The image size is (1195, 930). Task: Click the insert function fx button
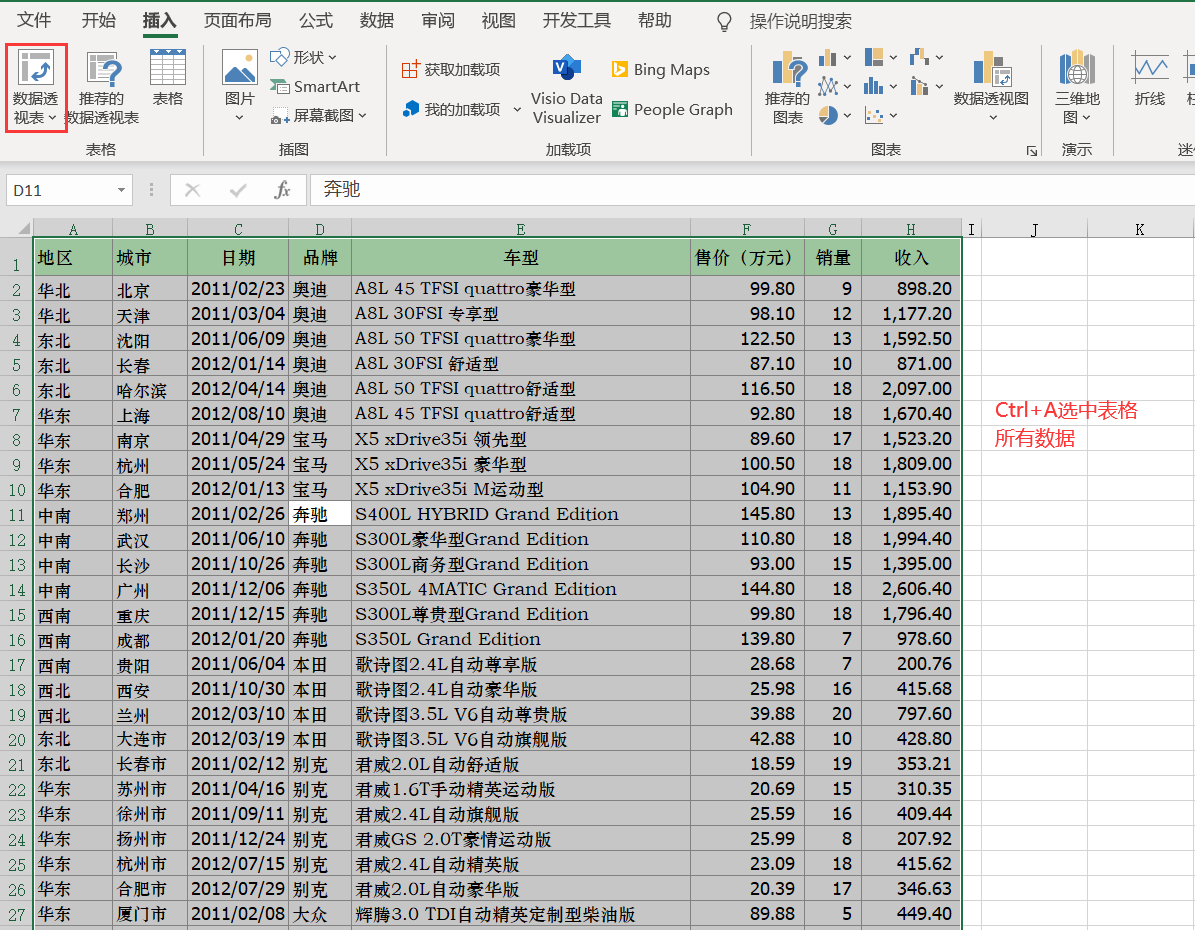point(282,190)
